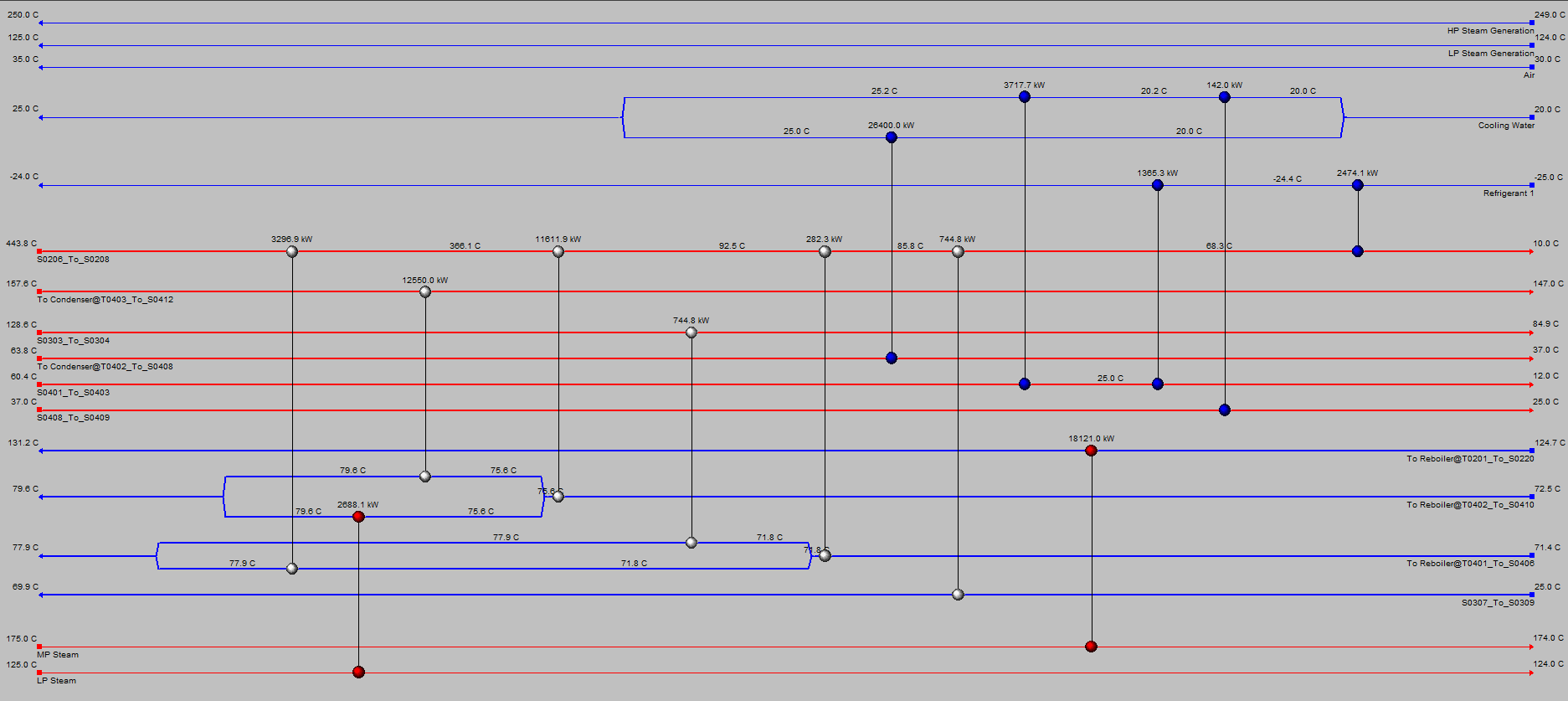Select the 11611.9 kW heat exchanger node
Screen dimensions: 1568x701
558,251
